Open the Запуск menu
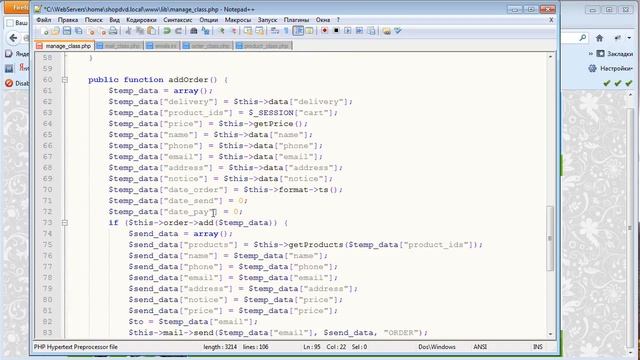 pyautogui.click(x=267, y=20)
